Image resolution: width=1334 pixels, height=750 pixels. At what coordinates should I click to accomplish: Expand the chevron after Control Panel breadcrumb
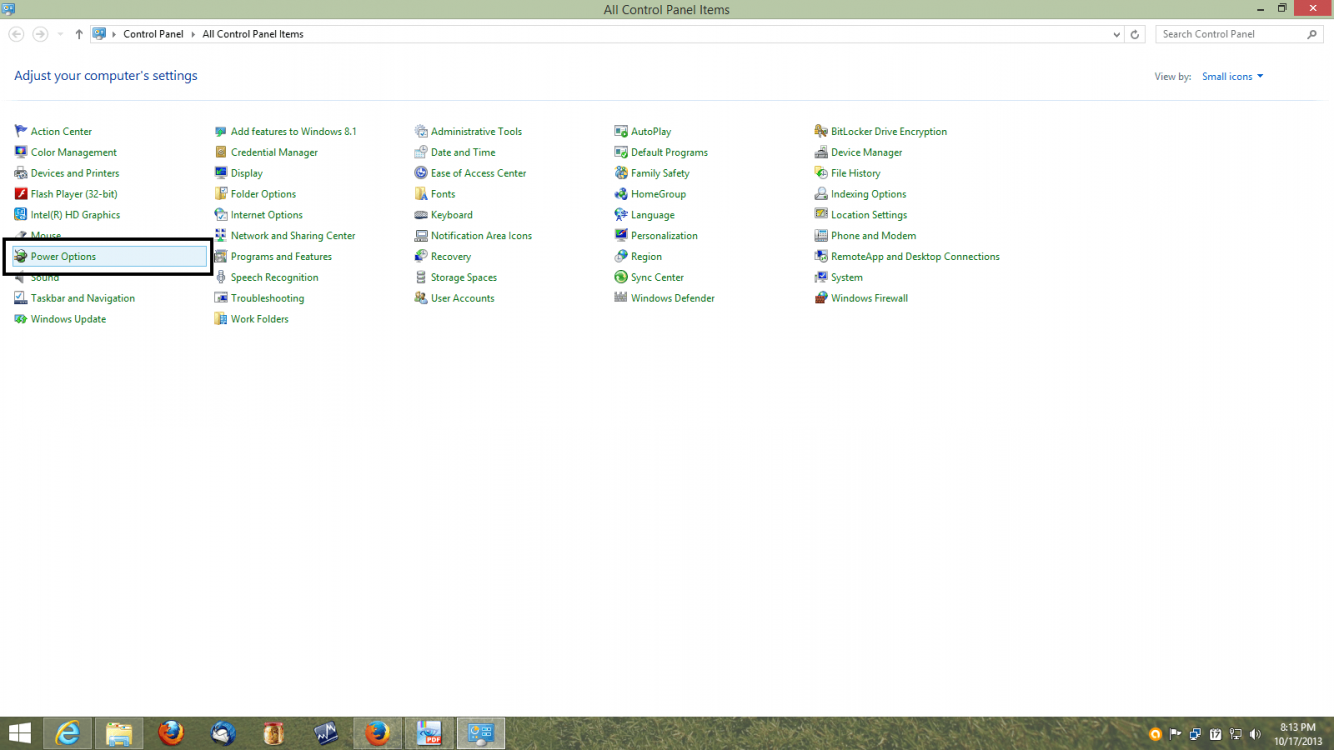[x=194, y=34]
